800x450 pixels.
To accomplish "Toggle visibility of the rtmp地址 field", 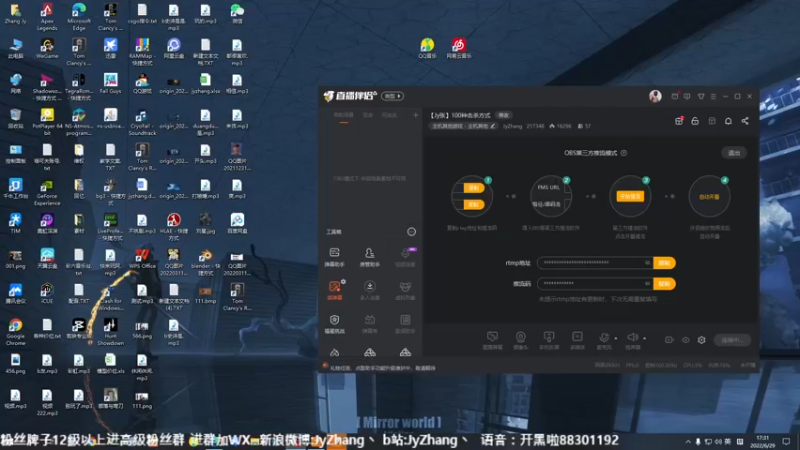I will tap(647, 263).
